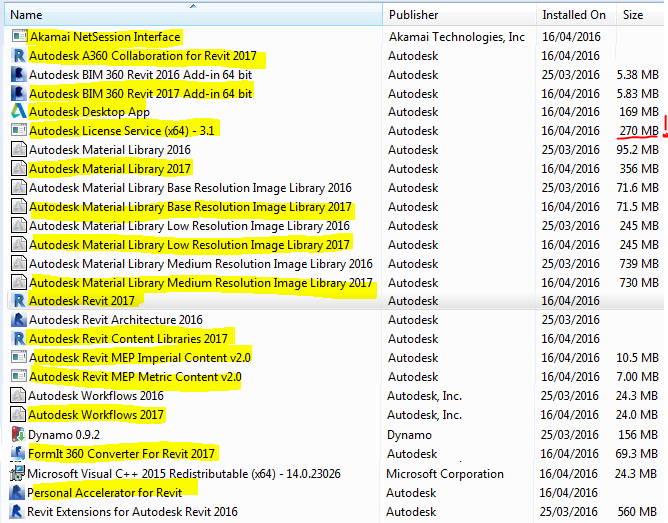The image size is (668, 523).
Task: Select Autodesk A360 Collaboration for Revit 2017
Action: (143, 56)
